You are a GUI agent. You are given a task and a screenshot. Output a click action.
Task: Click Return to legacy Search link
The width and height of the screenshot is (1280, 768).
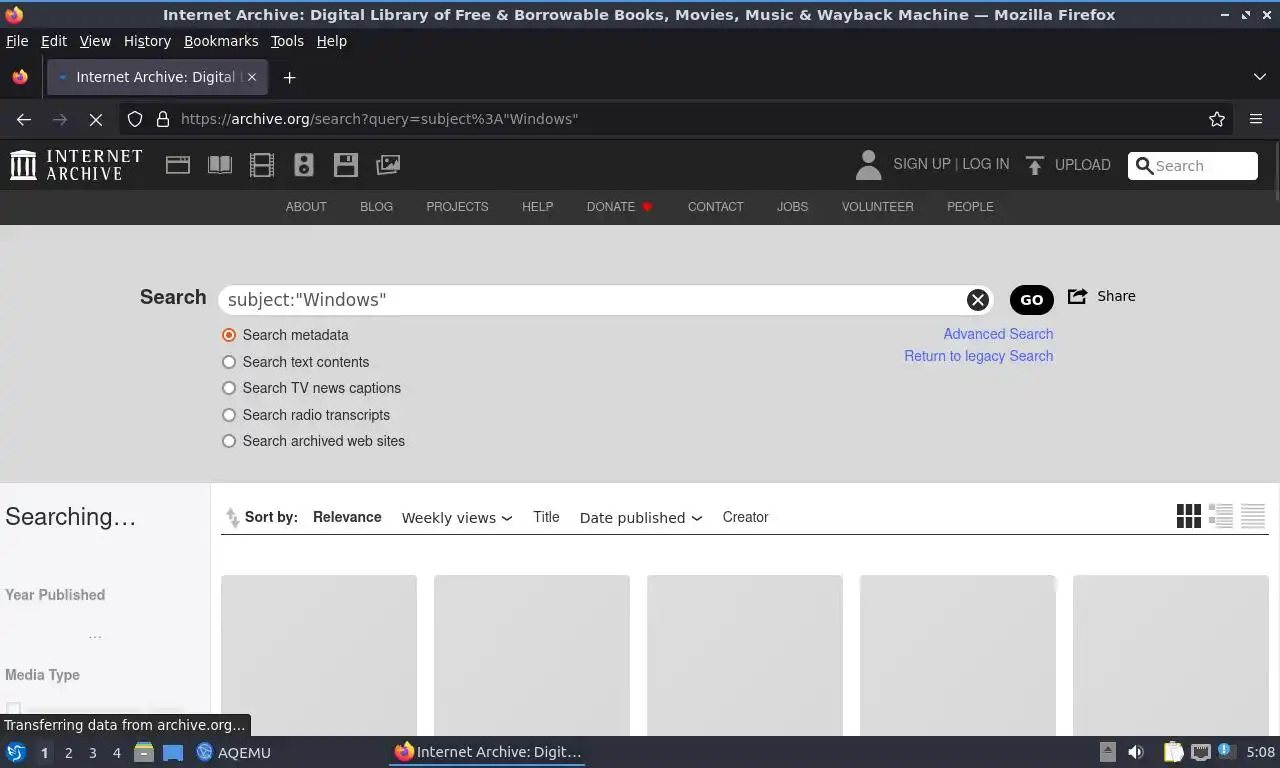click(979, 356)
